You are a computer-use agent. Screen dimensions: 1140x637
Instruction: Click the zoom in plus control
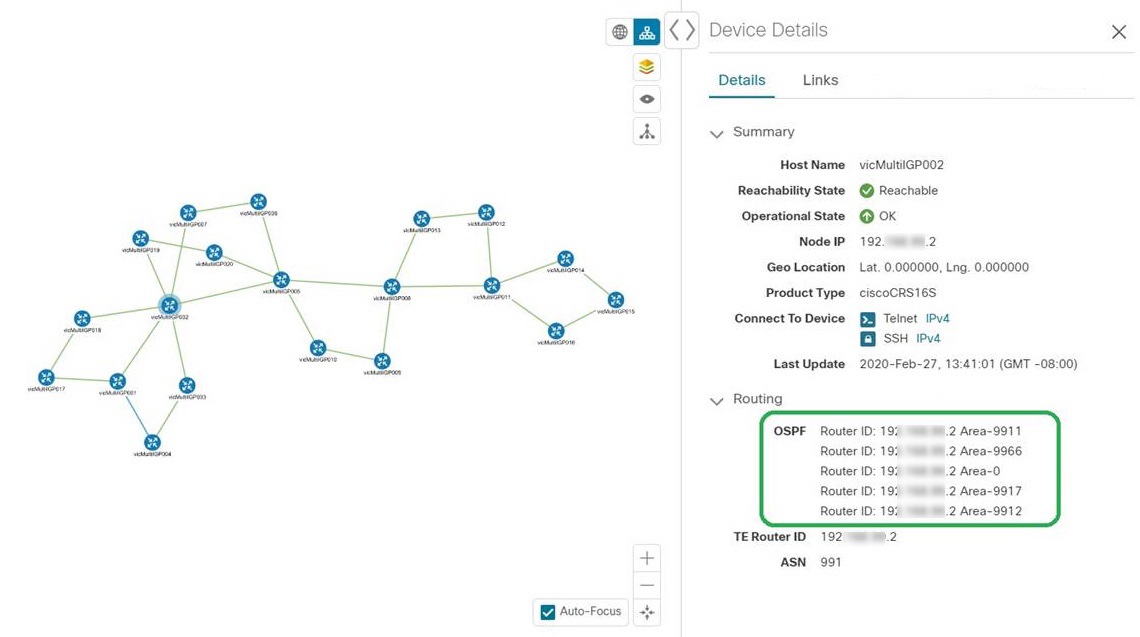click(x=646, y=557)
